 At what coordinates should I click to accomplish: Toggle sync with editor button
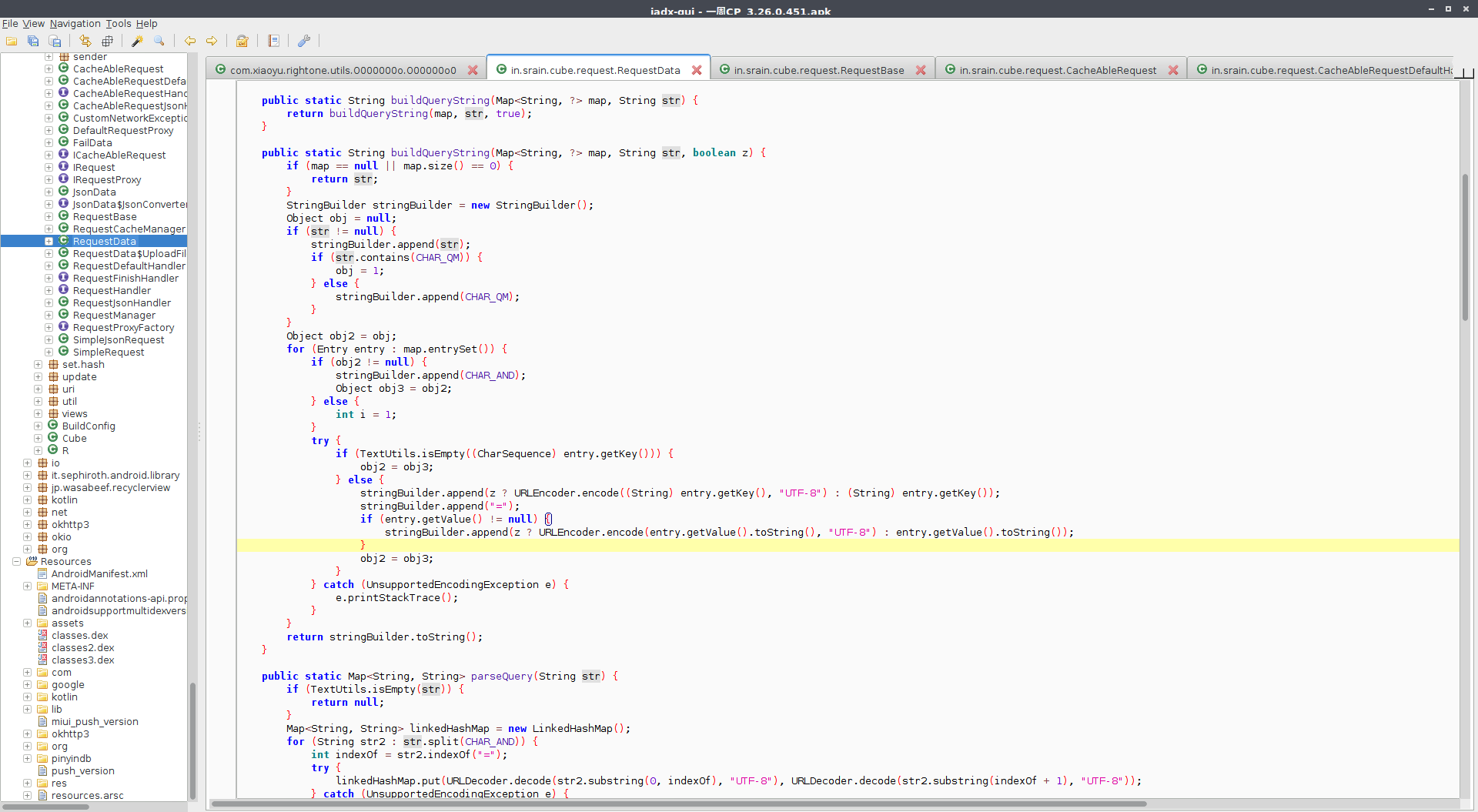click(85, 41)
